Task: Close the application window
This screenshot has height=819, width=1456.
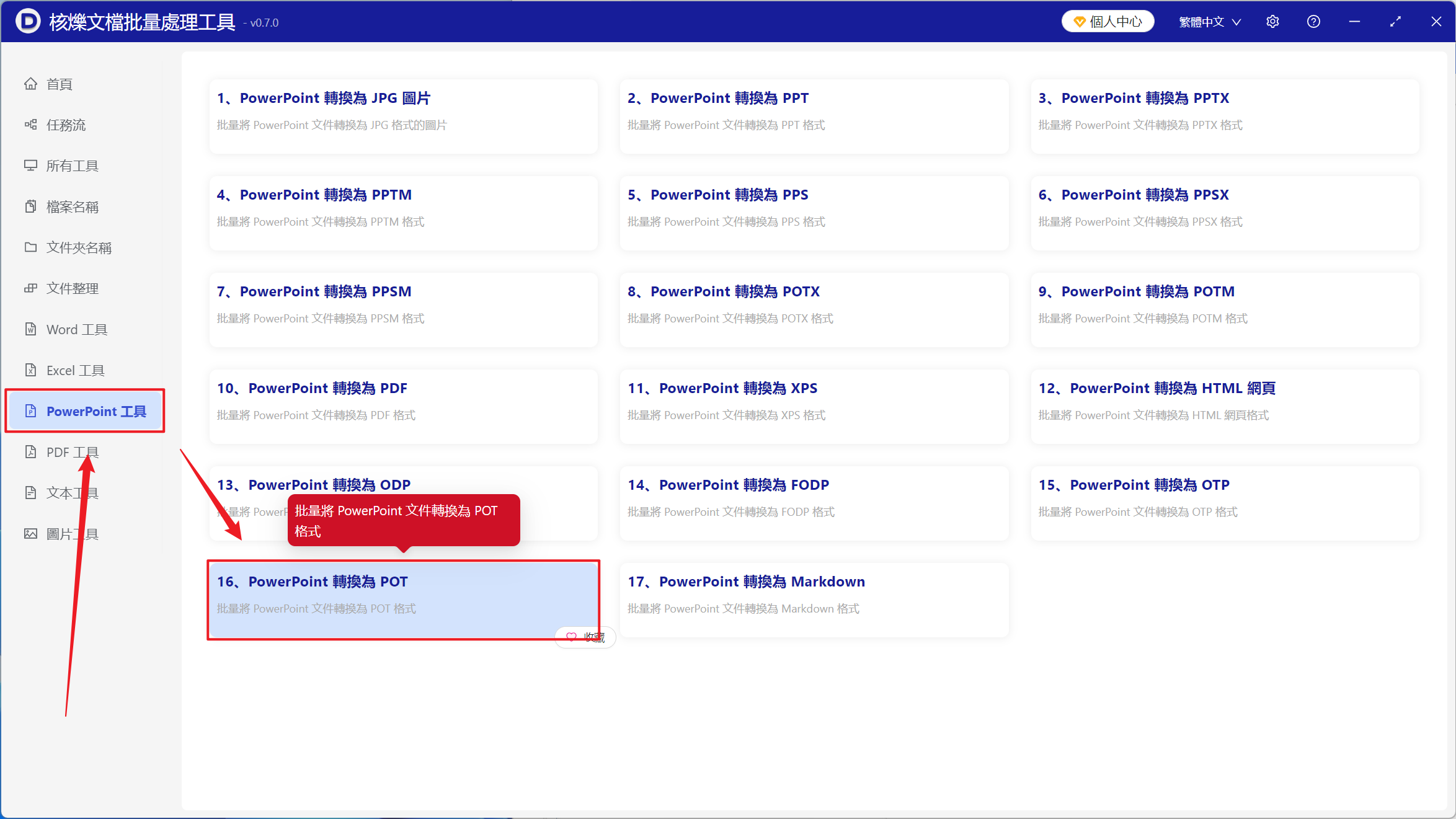Action: point(1436,22)
